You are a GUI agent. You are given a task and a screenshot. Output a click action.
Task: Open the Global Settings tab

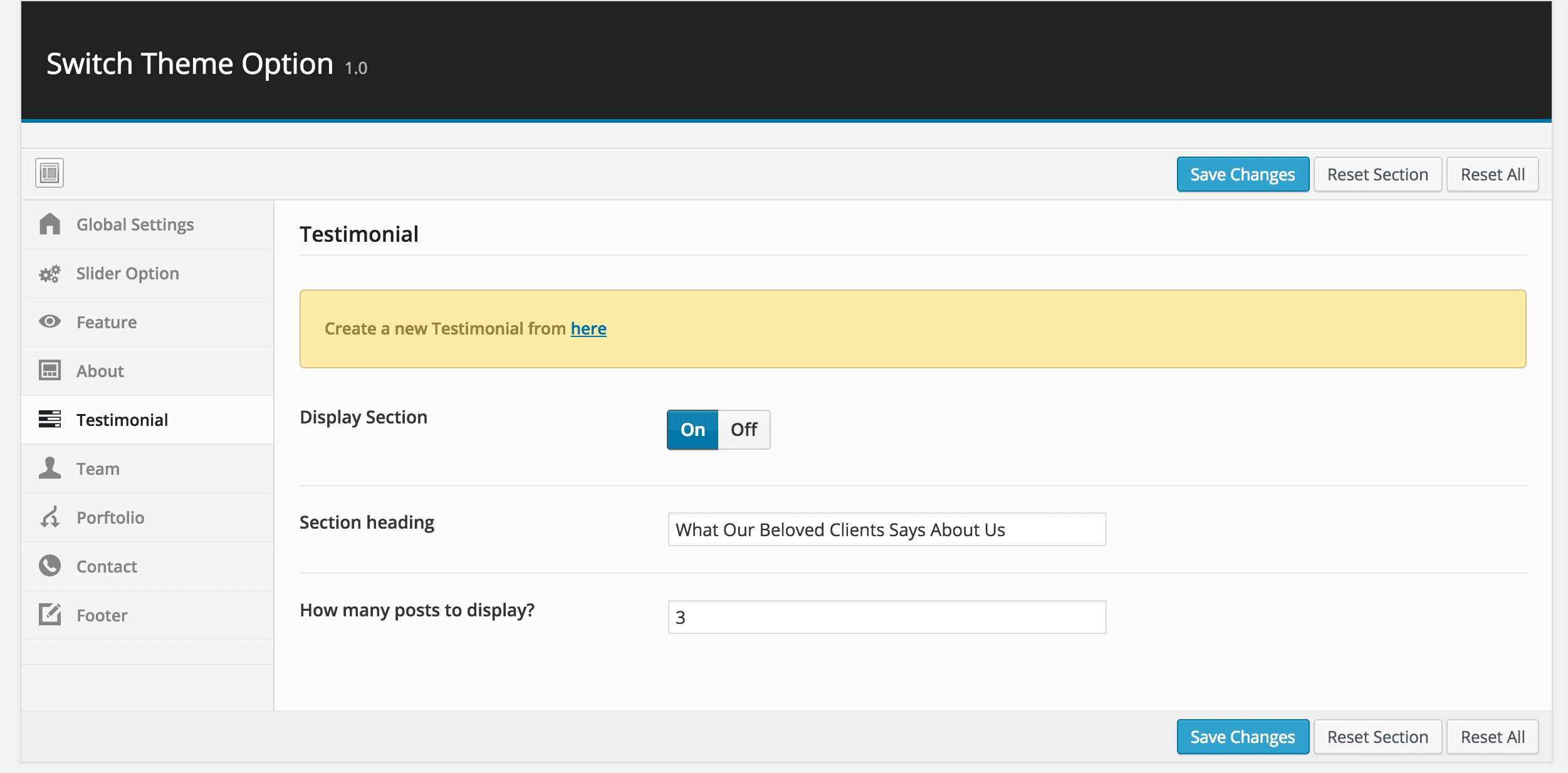click(135, 224)
